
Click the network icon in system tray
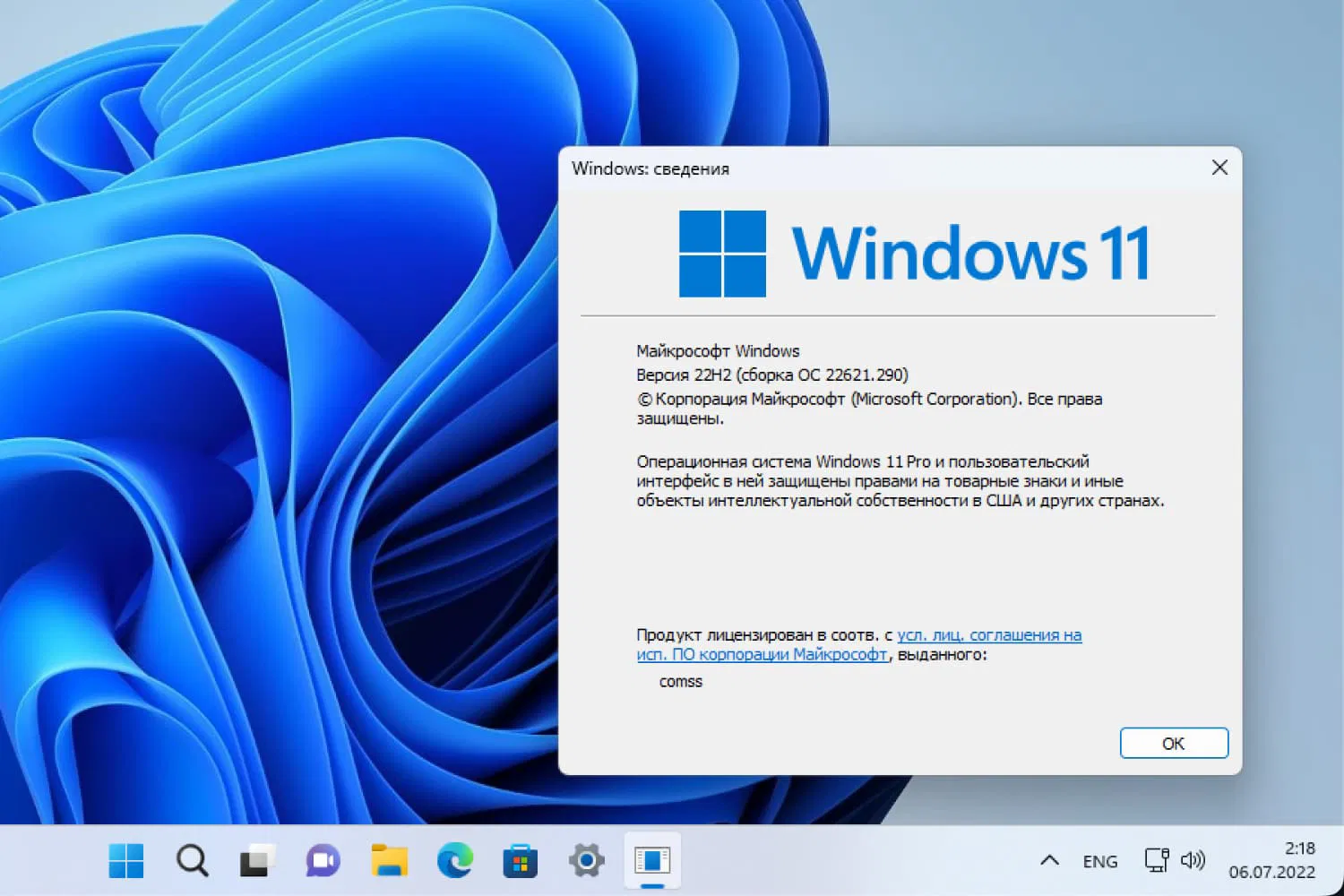1156,860
